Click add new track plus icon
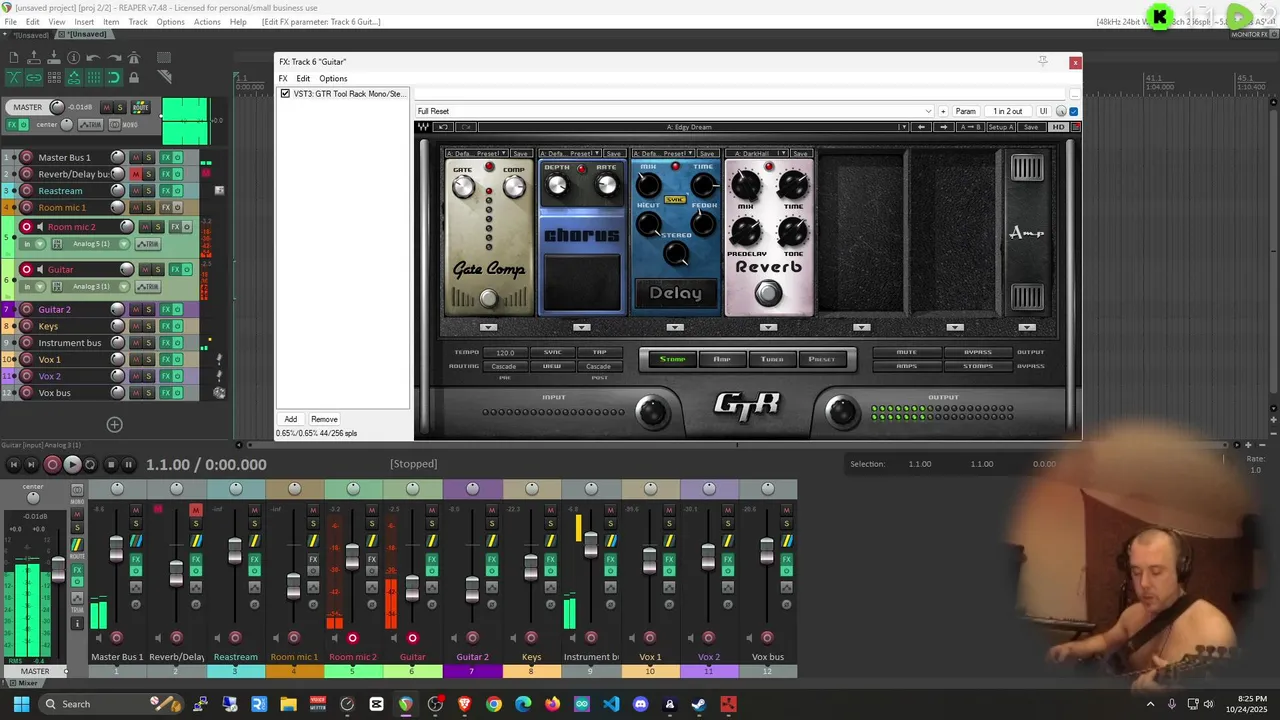Viewport: 1280px width, 720px height. 114,425
